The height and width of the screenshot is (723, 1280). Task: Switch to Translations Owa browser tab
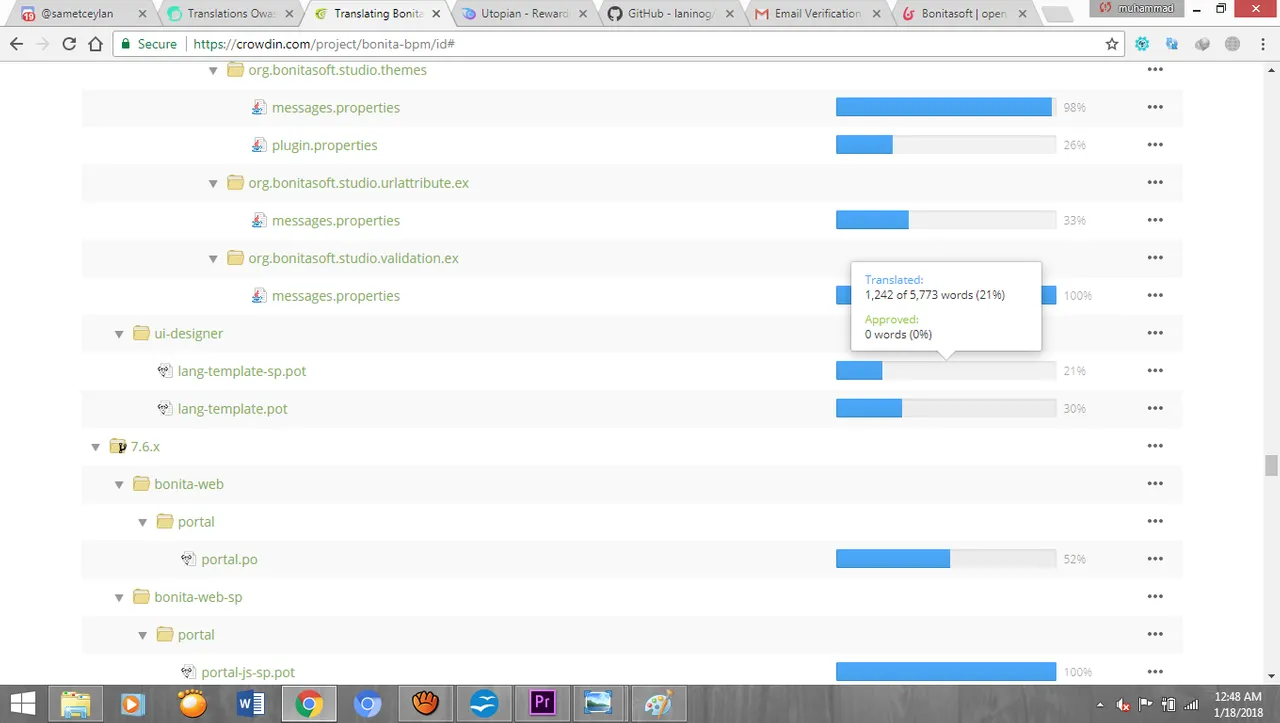point(232,14)
